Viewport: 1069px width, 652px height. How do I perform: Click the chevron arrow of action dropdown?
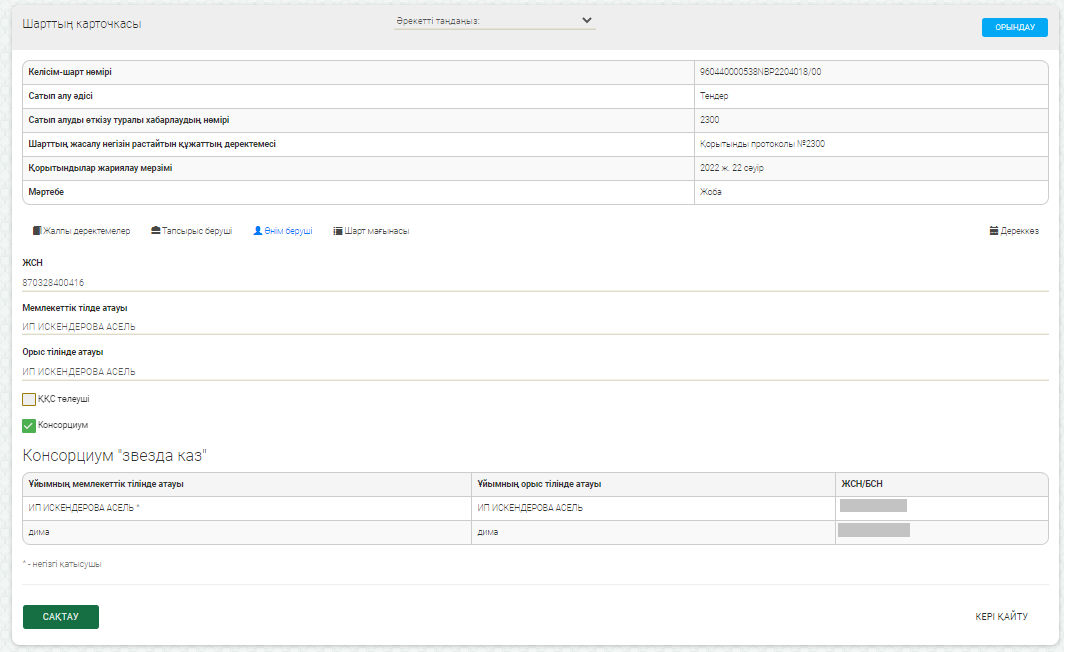tap(587, 20)
